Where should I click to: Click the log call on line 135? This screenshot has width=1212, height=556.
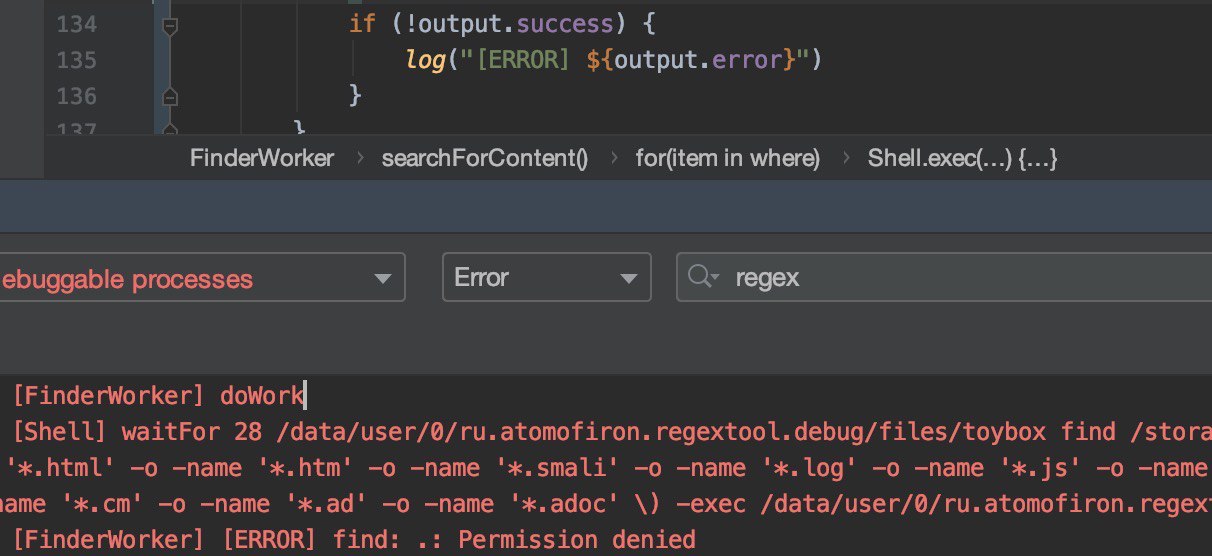pyautogui.click(x=425, y=60)
